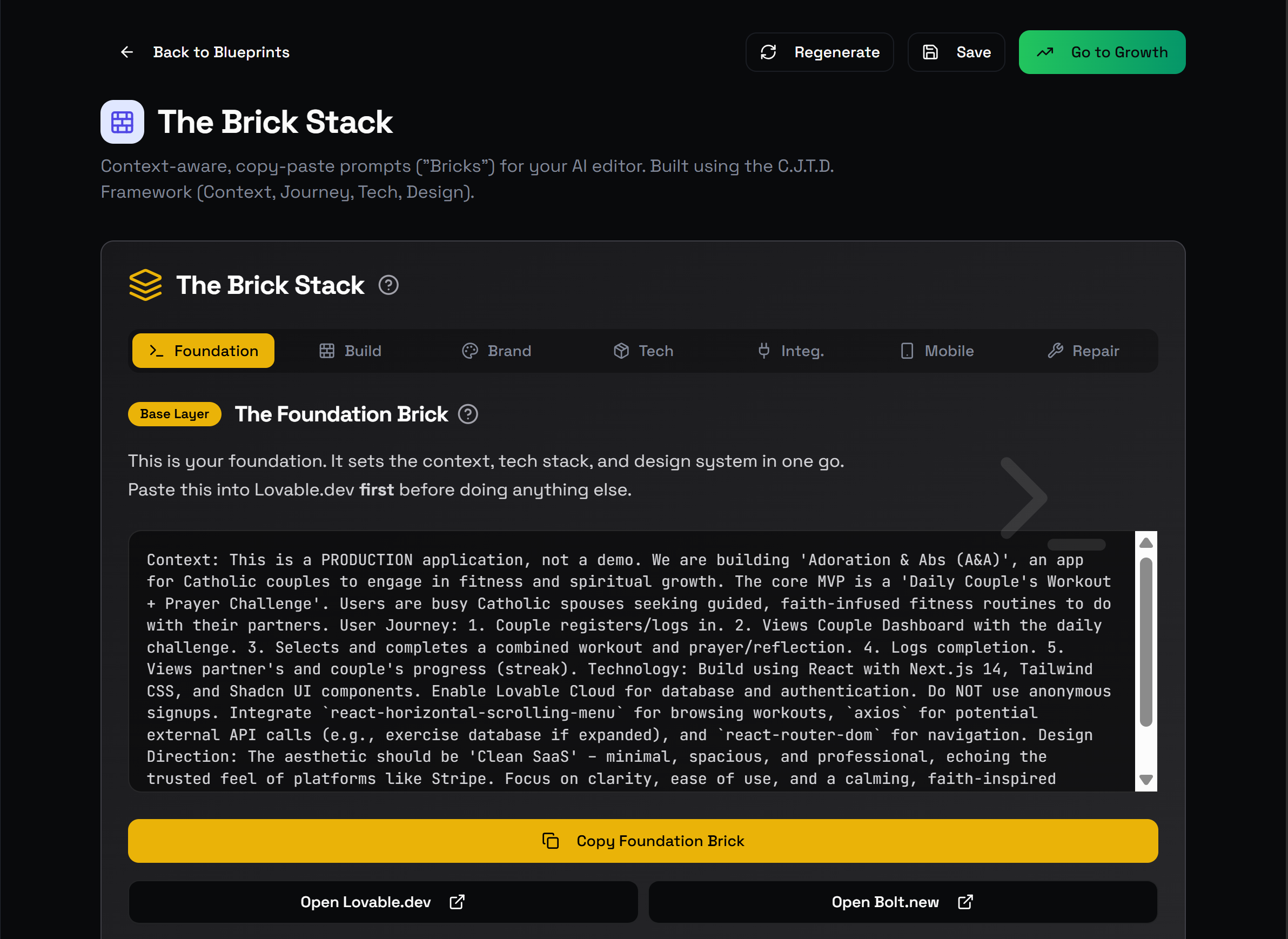Viewport: 1288px width, 939px height.
Task: Click the floppy disk icon on Save button
Action: pos(930,52)
